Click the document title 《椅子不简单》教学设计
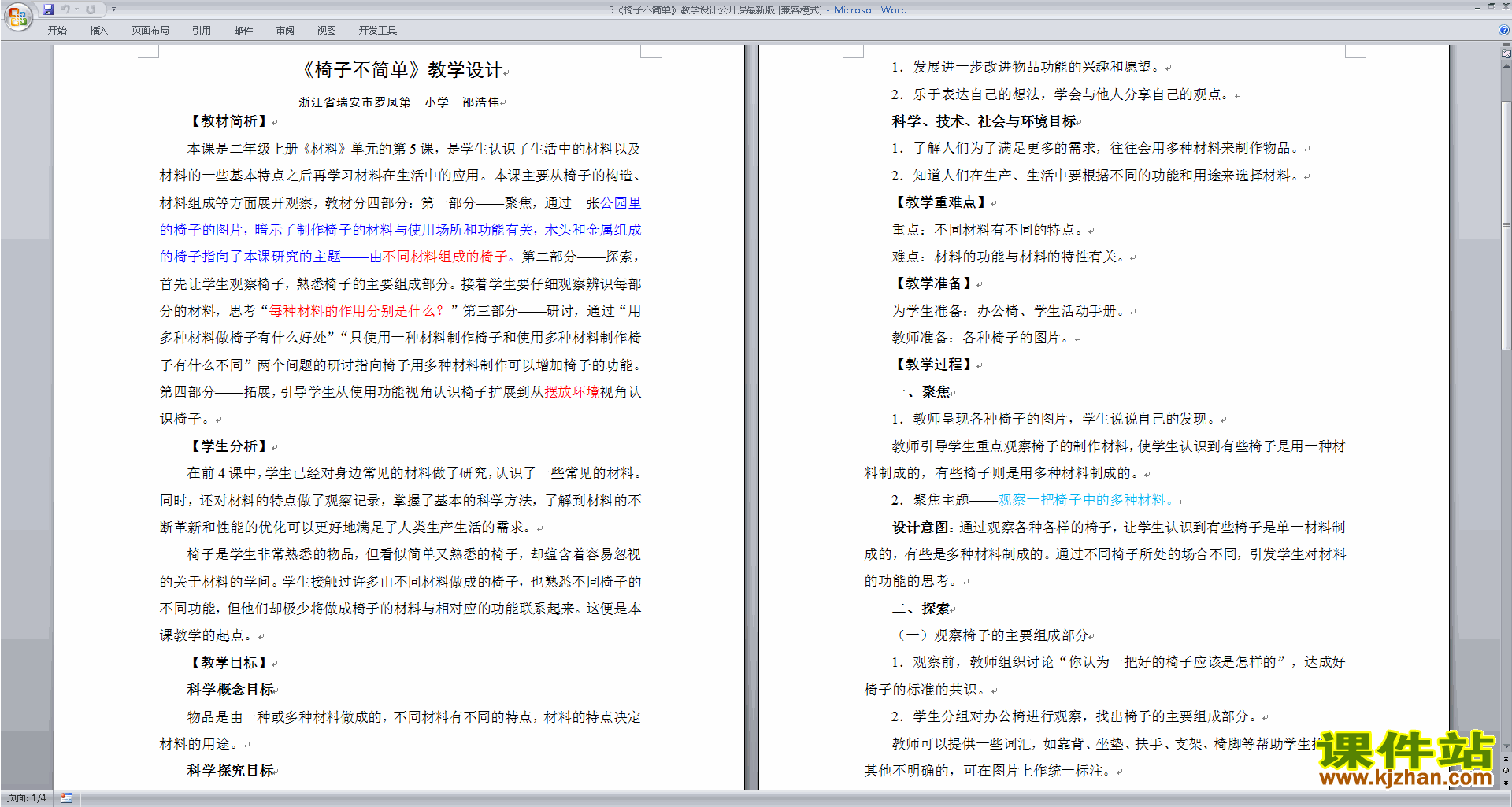1512x807 pixels. pos(402,70)
